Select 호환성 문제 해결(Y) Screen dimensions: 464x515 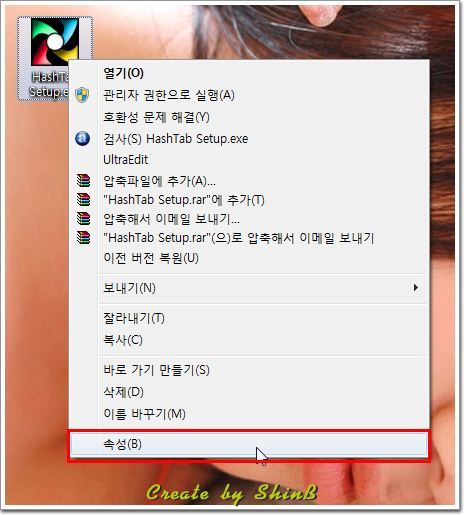coord(156,117)
